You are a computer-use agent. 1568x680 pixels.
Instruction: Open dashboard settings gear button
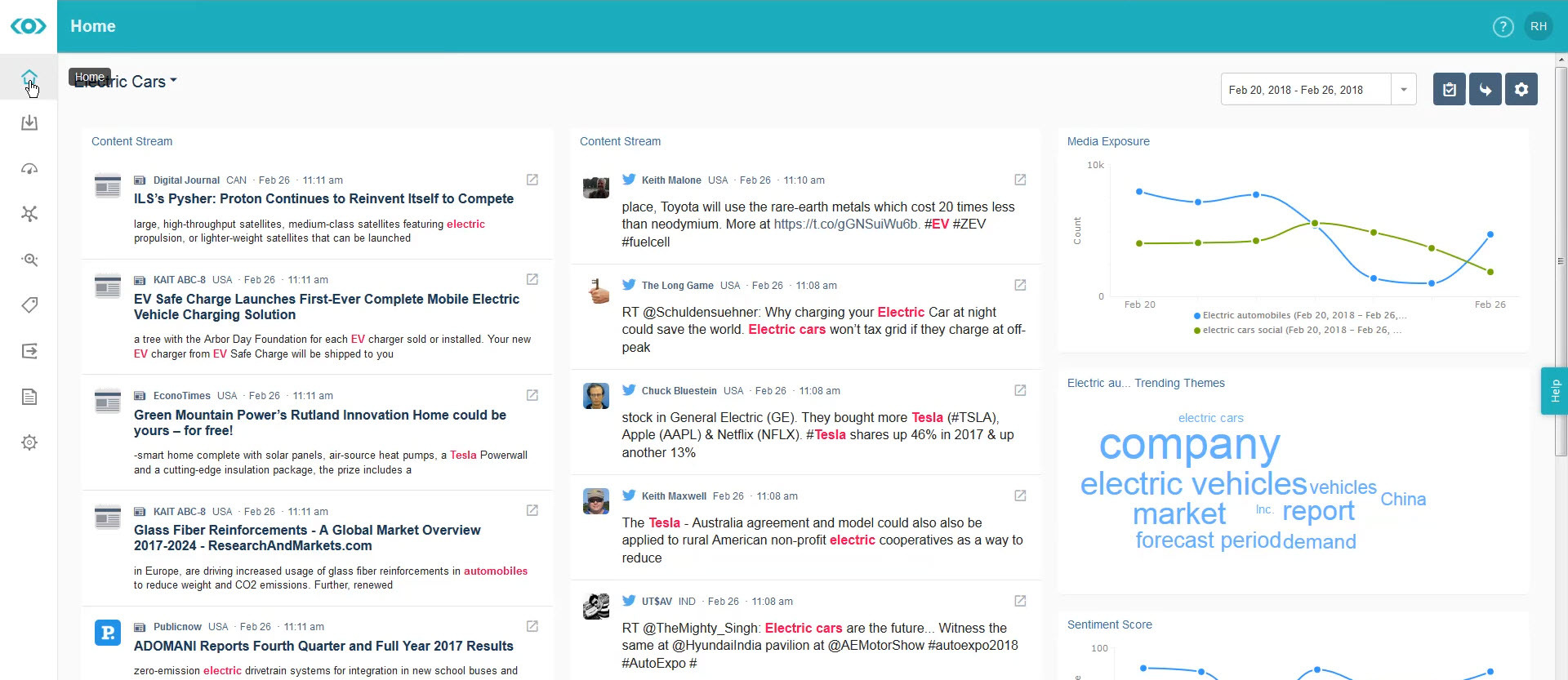pos(1521,89)
